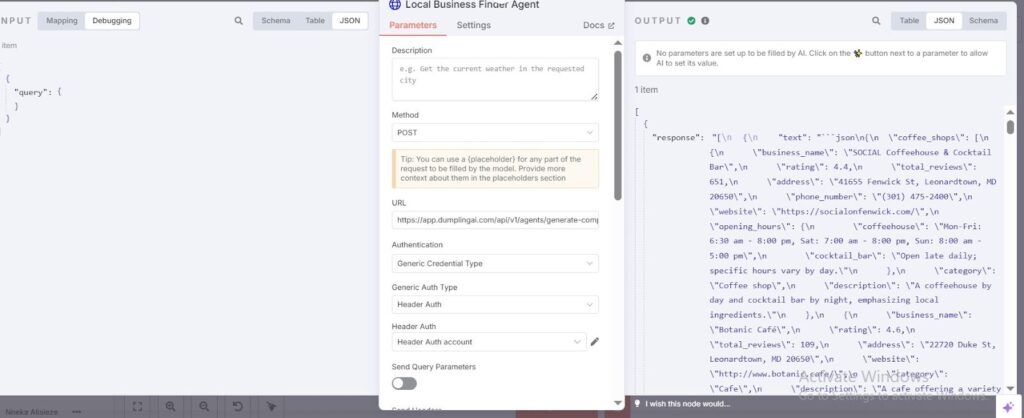Show output as Schema view
This screenshot has width=1024, height=418.
click(x=983, y=21)
